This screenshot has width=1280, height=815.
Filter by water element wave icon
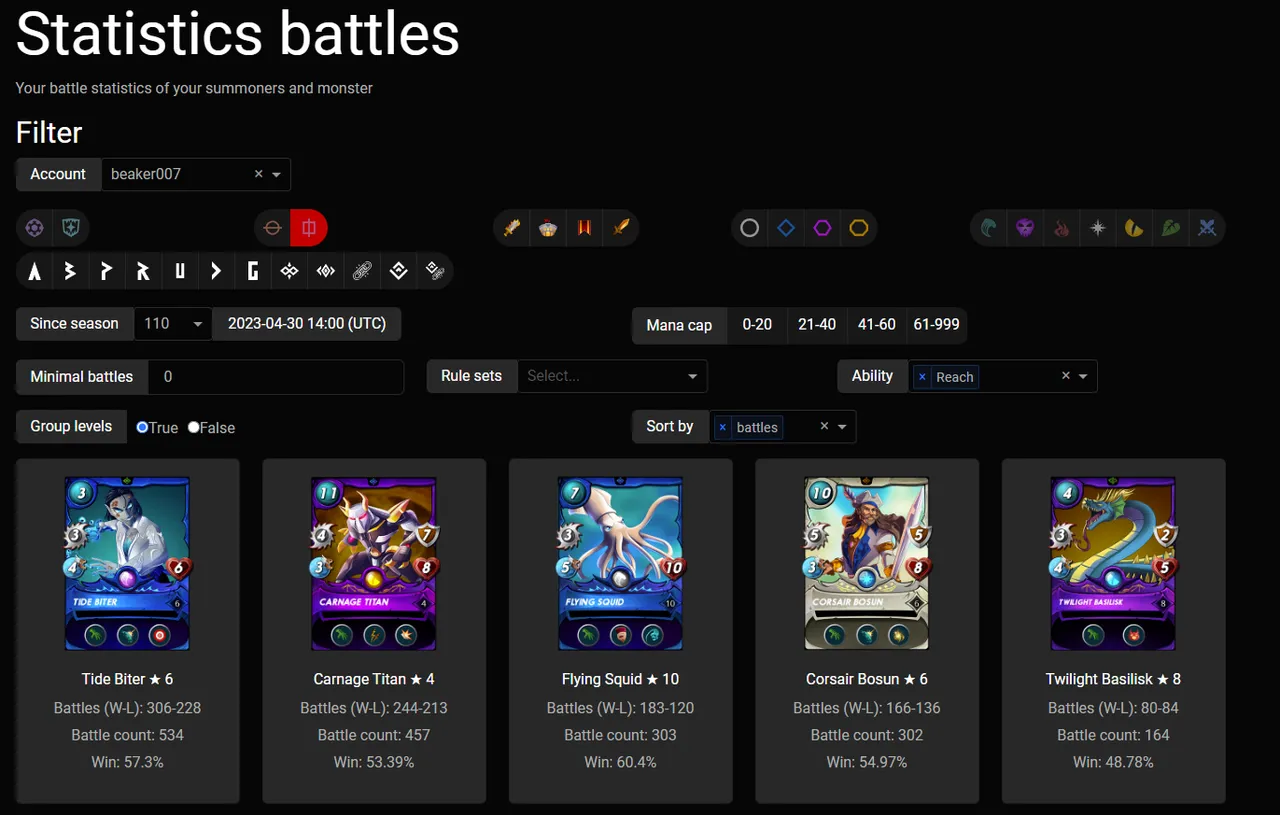[x=989, y=228]
